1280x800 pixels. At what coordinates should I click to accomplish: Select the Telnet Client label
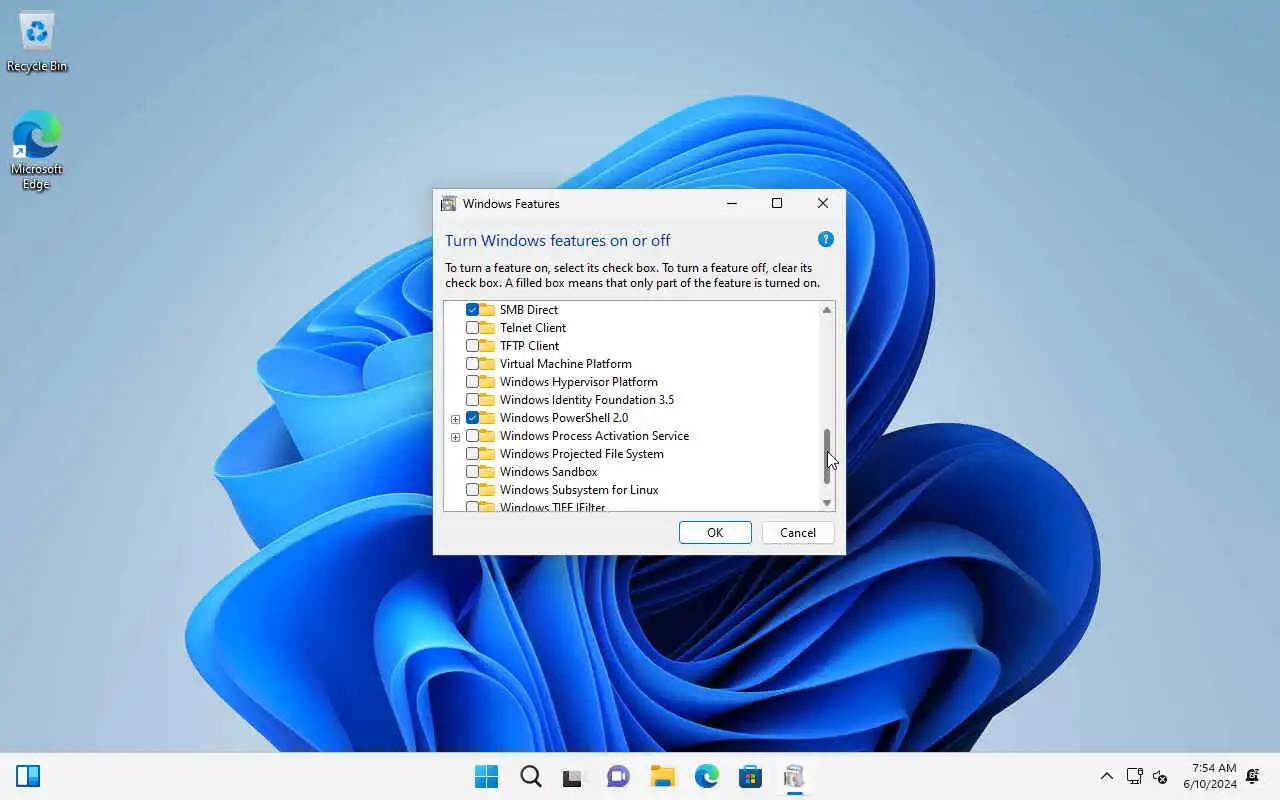coord(533,328)
